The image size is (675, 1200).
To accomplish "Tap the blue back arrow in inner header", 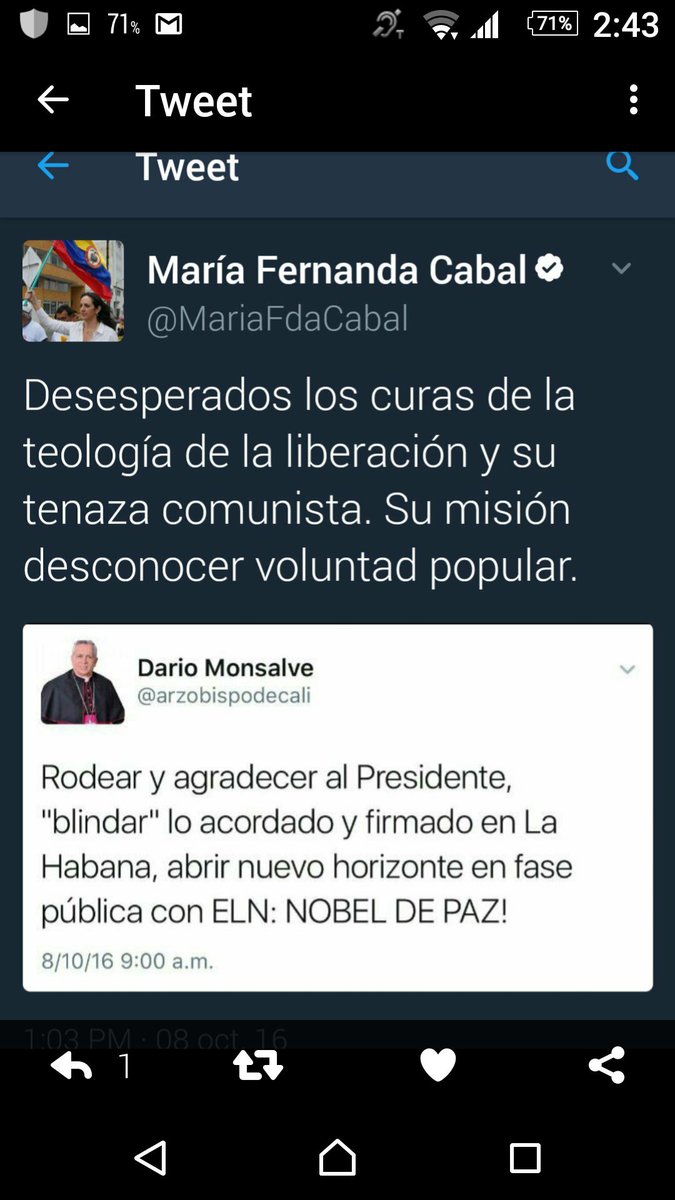I will tap(53, 166).
